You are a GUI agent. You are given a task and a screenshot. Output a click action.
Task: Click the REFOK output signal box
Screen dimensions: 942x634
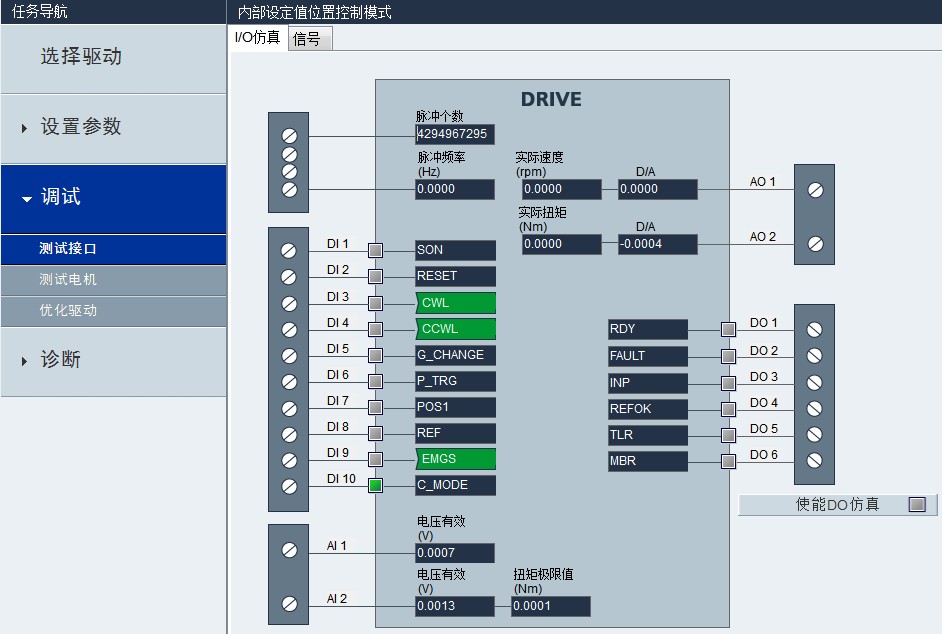(648, 409)
